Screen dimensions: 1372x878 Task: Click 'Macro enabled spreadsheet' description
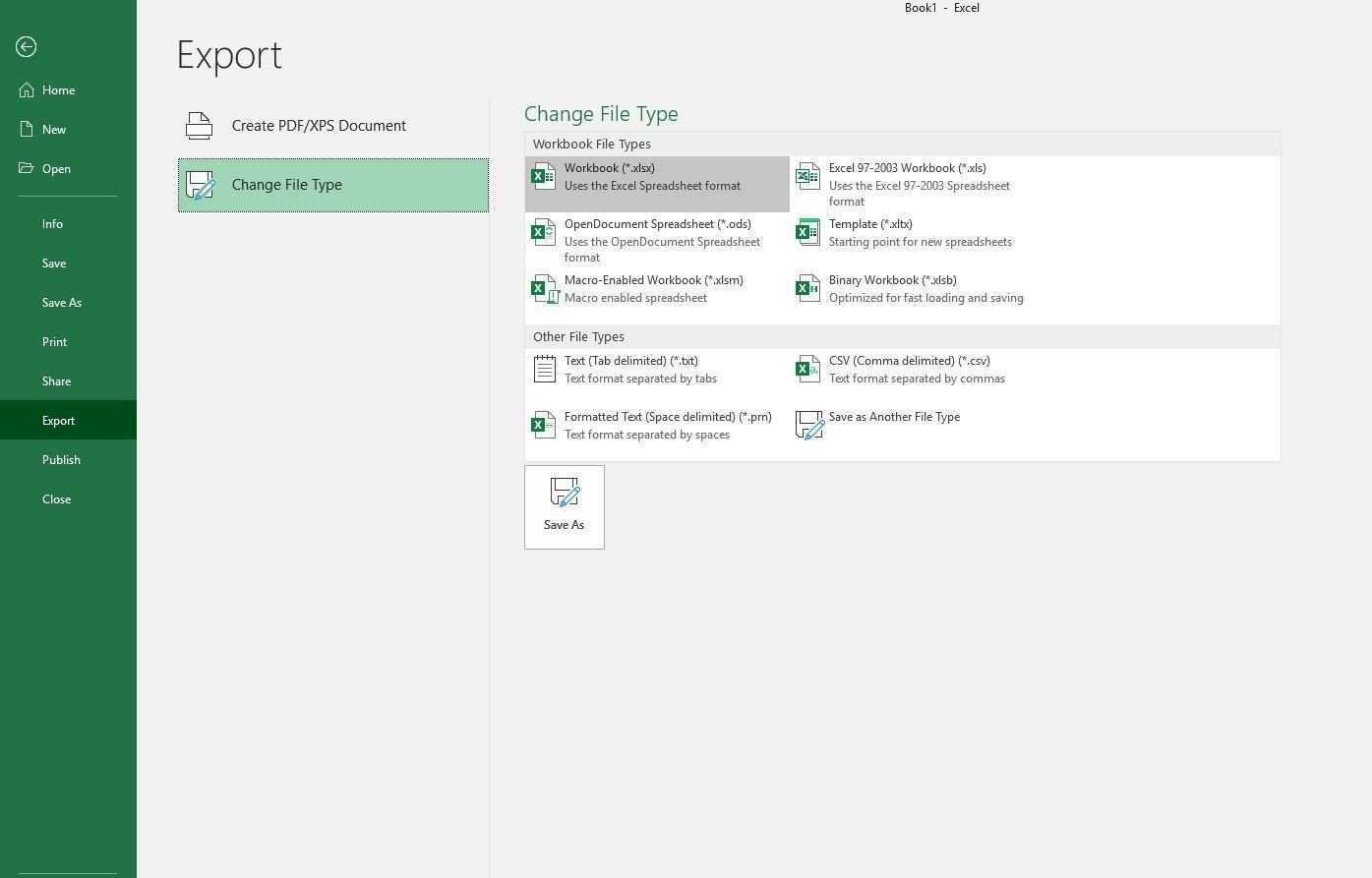635,298
